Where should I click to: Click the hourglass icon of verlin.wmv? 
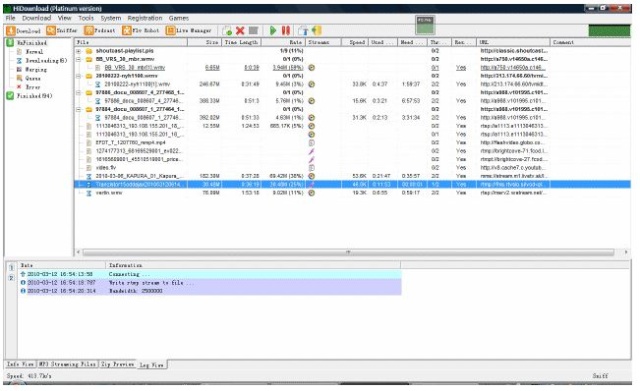coord(89,193)
